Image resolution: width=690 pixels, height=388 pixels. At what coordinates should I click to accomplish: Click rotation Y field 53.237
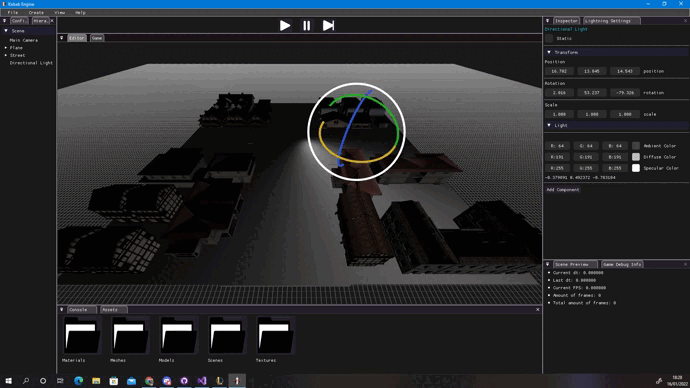[592, 93]
